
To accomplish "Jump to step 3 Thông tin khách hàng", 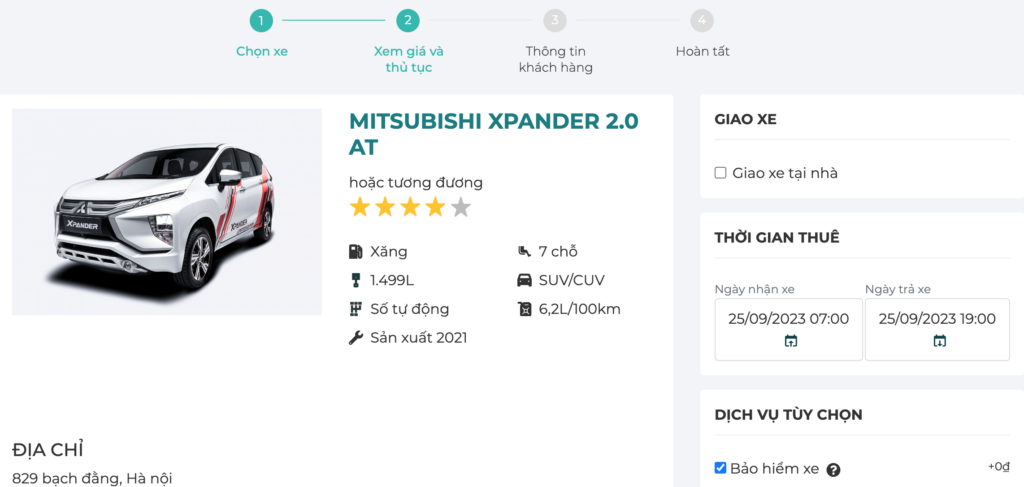I will point(555,21).
